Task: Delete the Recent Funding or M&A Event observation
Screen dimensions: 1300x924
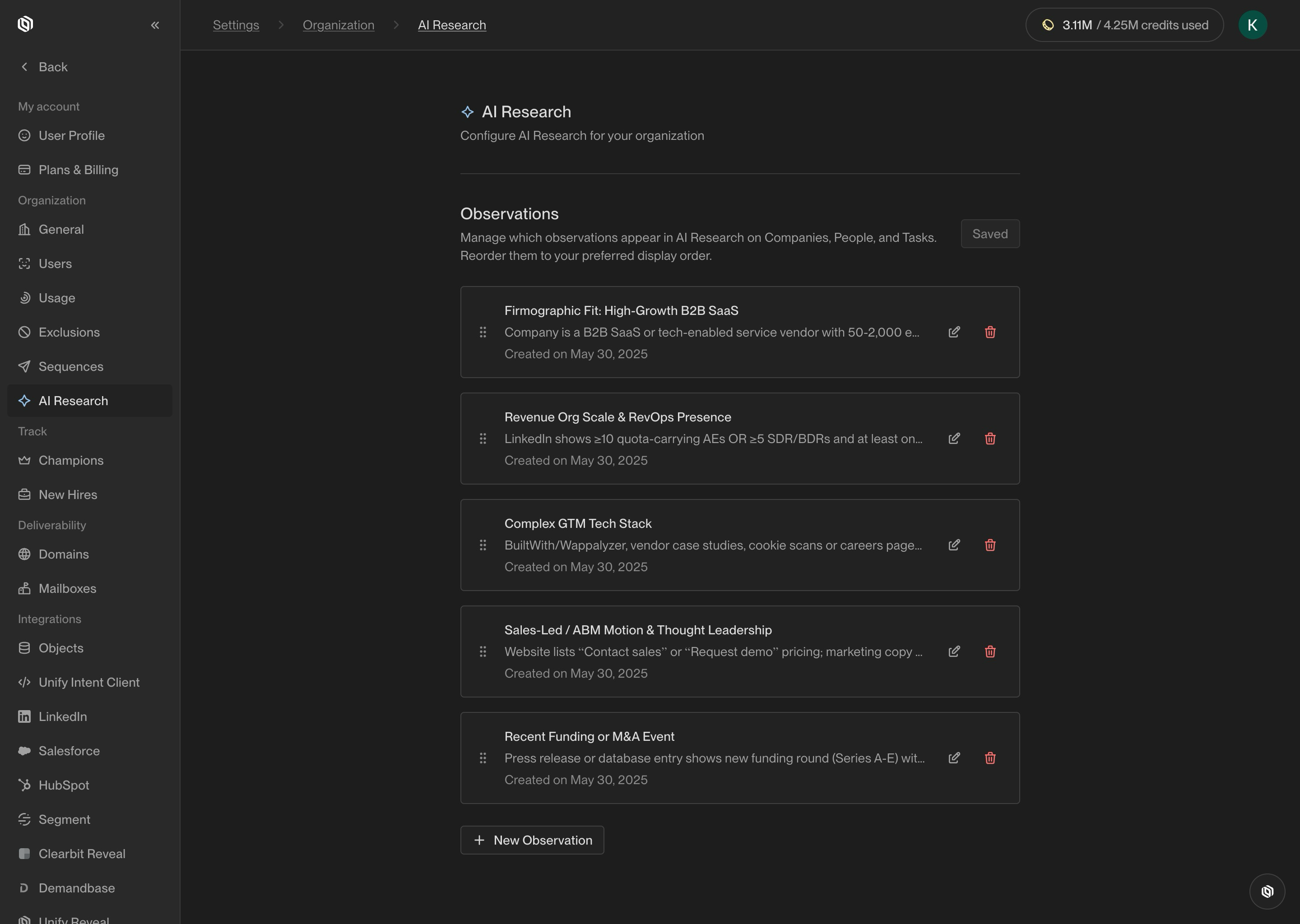Action: [990, 758]
